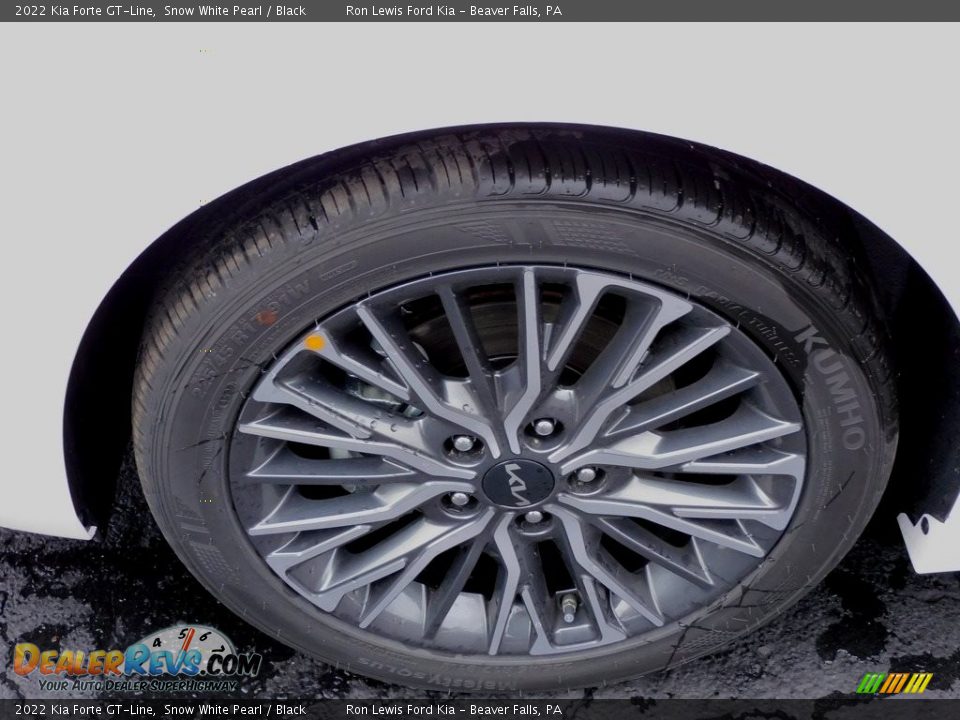Select the 'Beaver Falls, PA' dealer label
The image size is (960, 720).
pyautogui.click(x=520, y=12)
